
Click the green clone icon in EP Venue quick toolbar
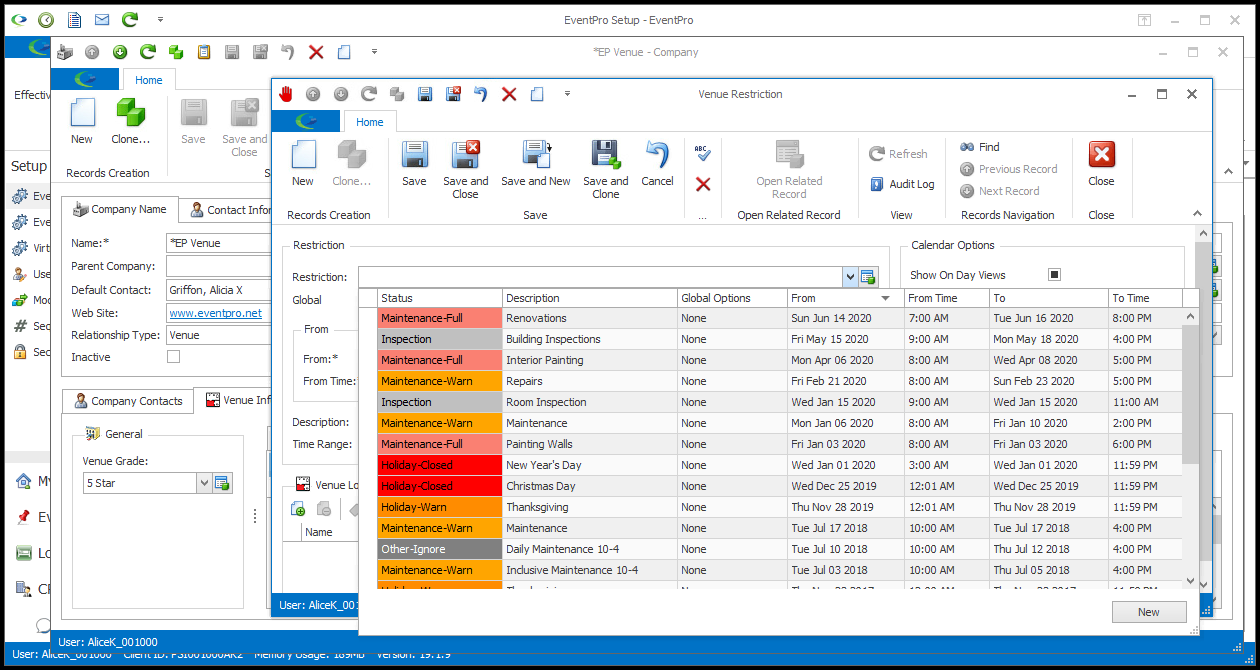[x=176, y=52]
